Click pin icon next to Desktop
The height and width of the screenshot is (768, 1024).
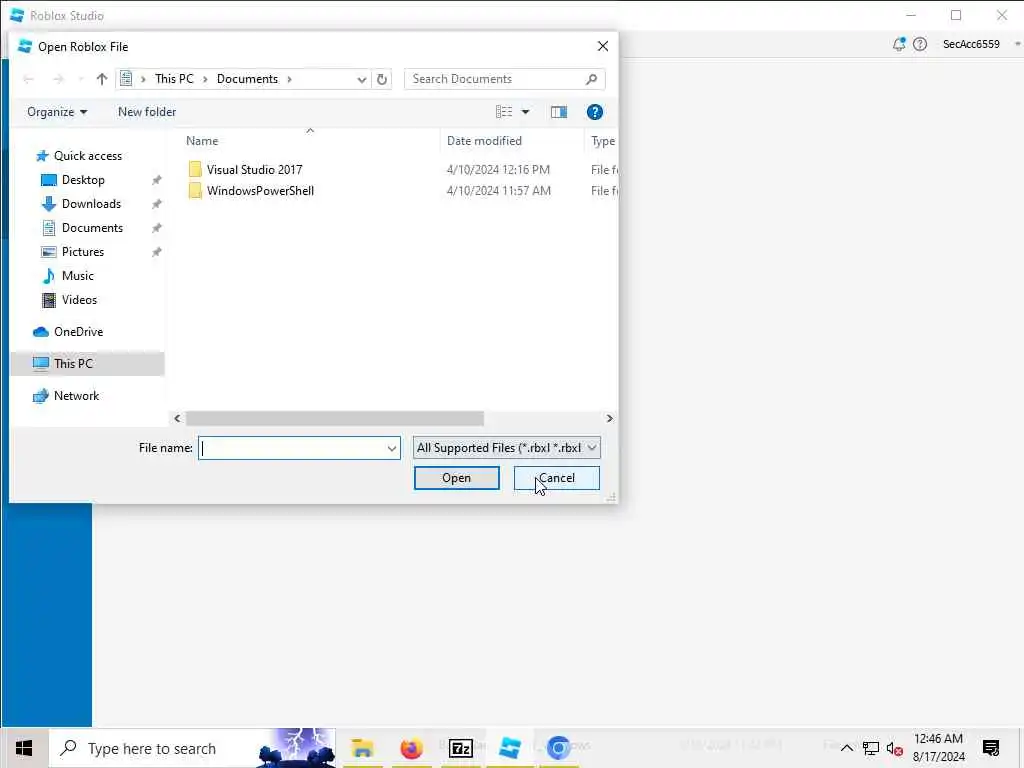156,180
